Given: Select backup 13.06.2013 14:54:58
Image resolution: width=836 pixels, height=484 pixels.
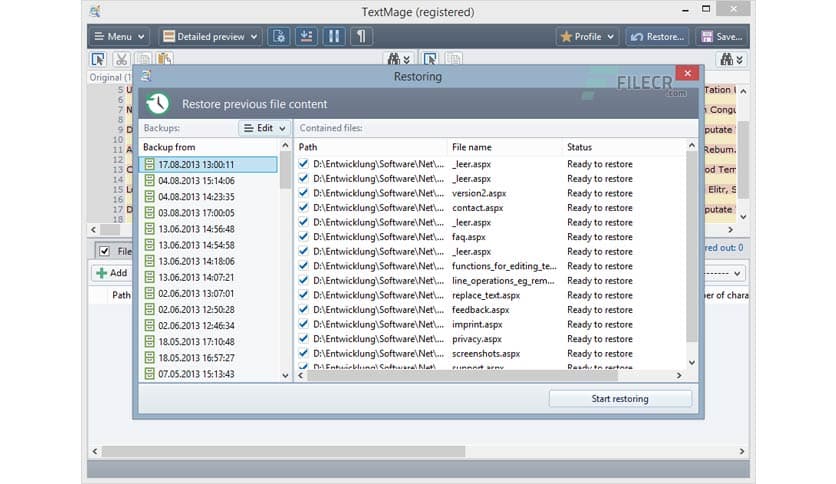Looking at the screenshot, I should click(x=208, y=245).
